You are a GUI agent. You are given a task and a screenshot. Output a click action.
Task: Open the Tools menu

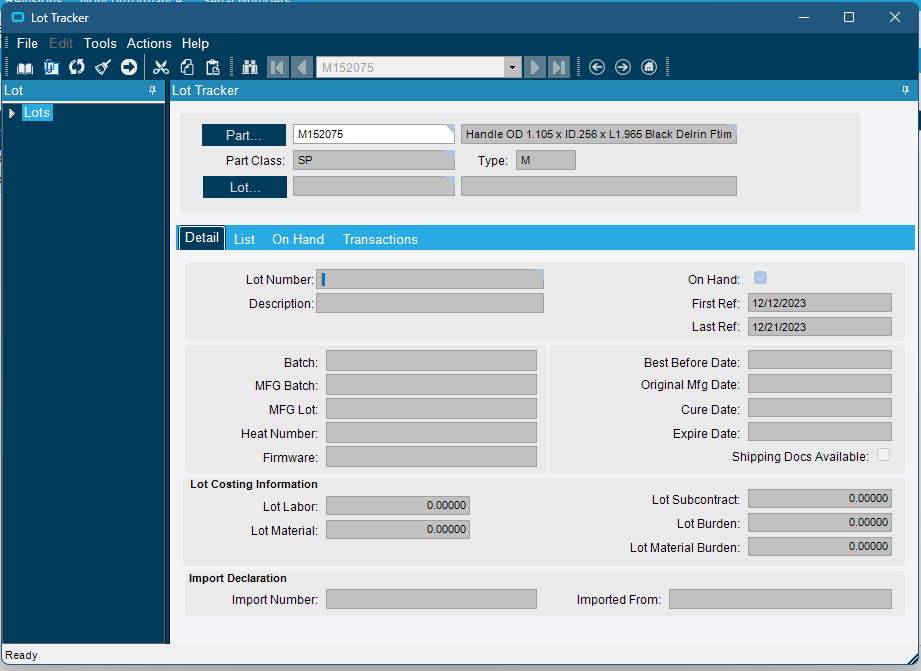(x=100, y=43)
